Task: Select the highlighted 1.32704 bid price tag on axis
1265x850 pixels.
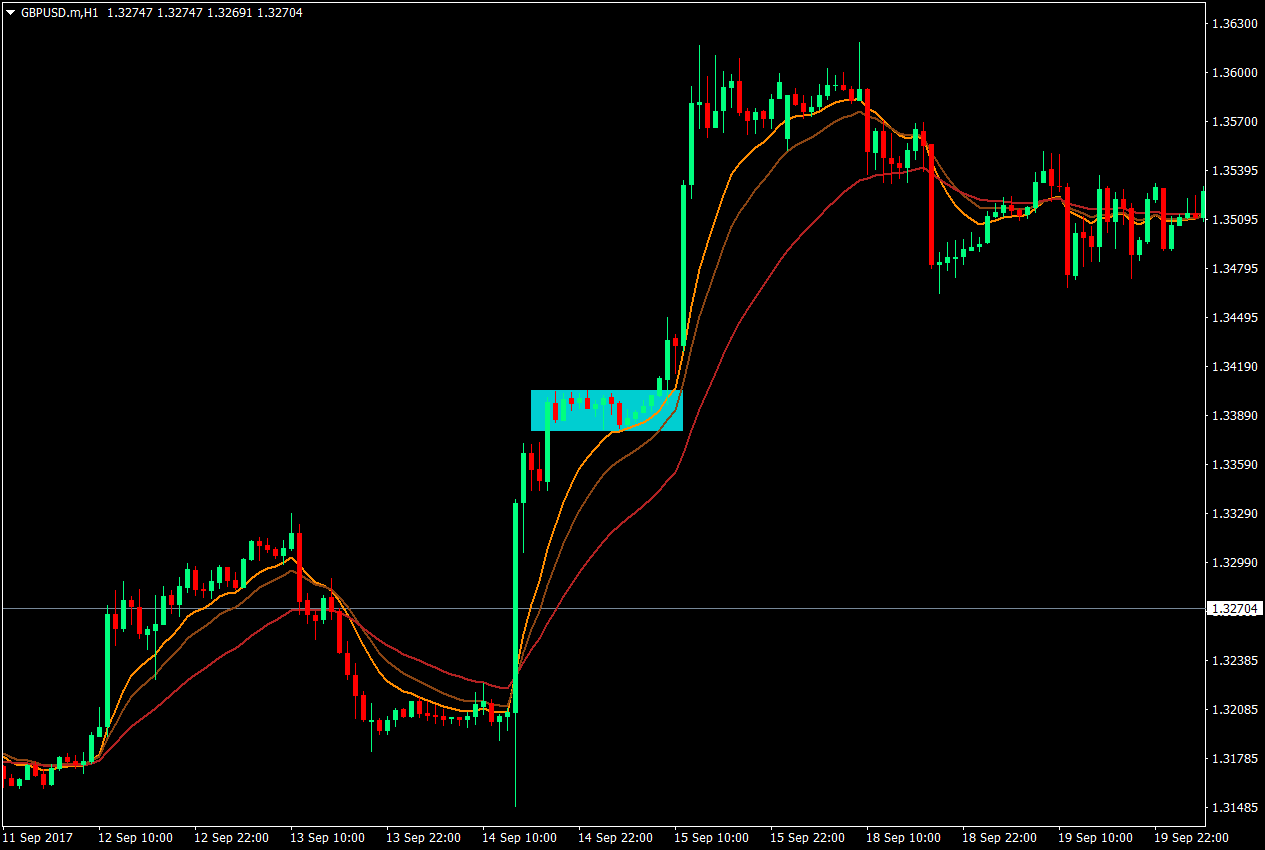Action: coord(1234,608)
